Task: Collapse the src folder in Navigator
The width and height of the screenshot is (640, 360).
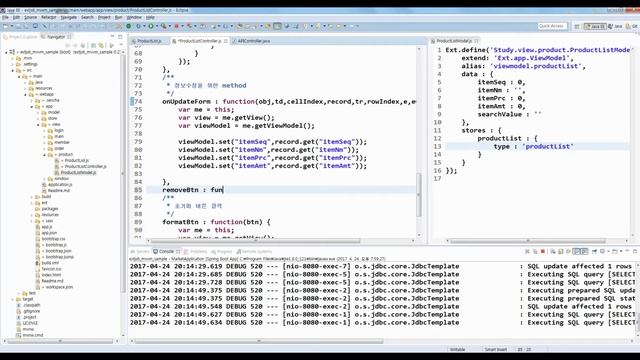Action: pos(13,70)
